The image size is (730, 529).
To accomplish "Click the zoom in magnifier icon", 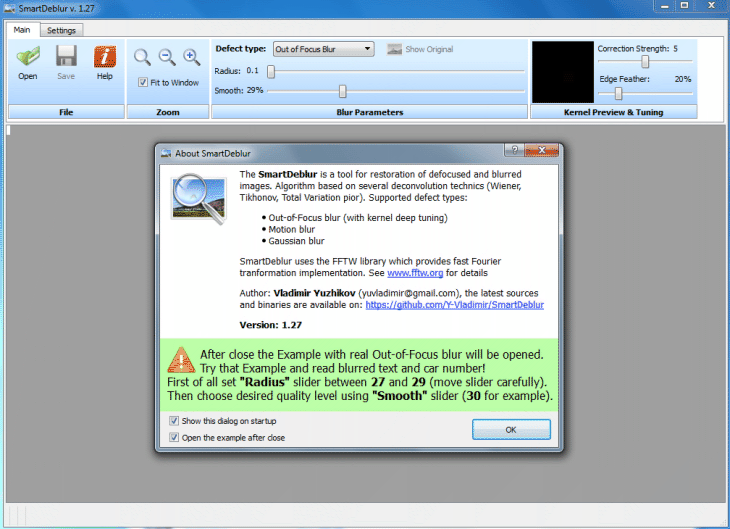I will [x=191, y=58].
